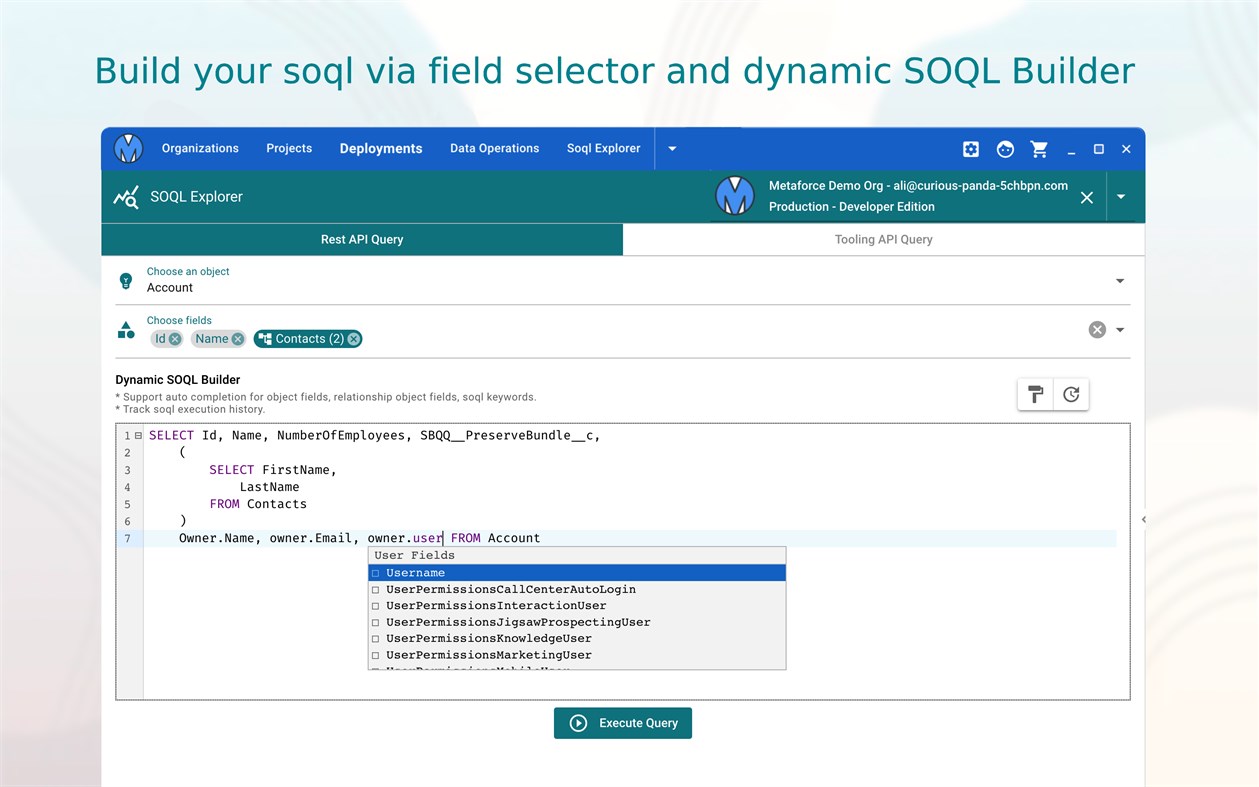Remove the Name field chip

(x=237, y=339)
